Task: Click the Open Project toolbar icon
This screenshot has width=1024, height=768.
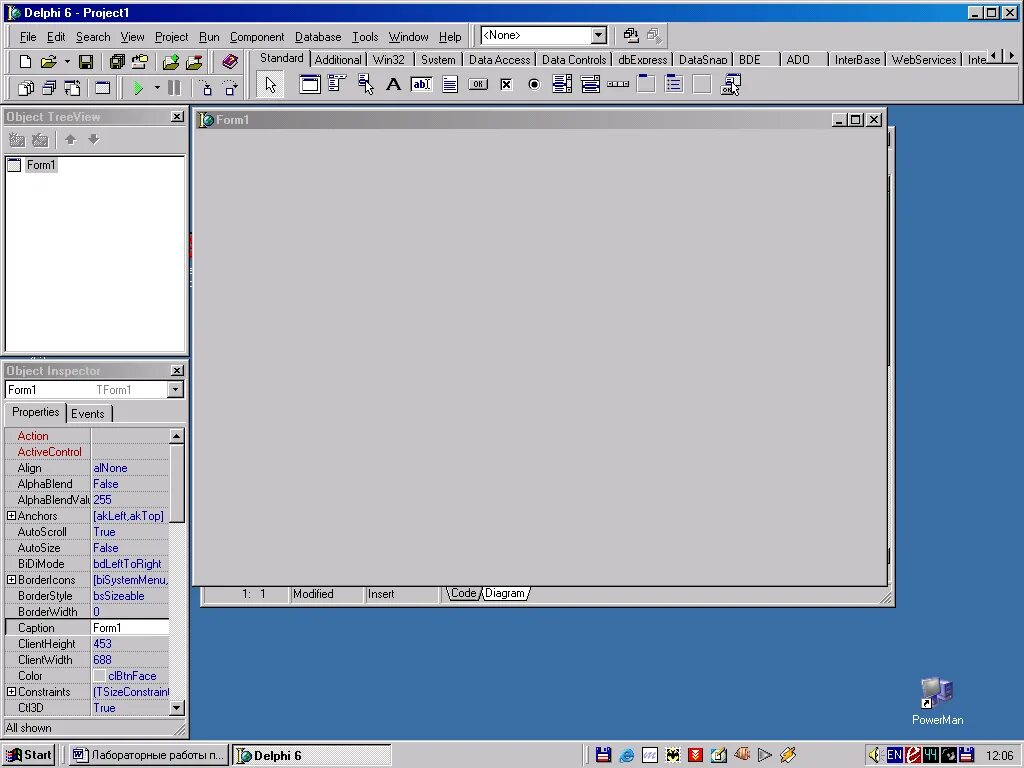Action: click(x=140, y=62)
